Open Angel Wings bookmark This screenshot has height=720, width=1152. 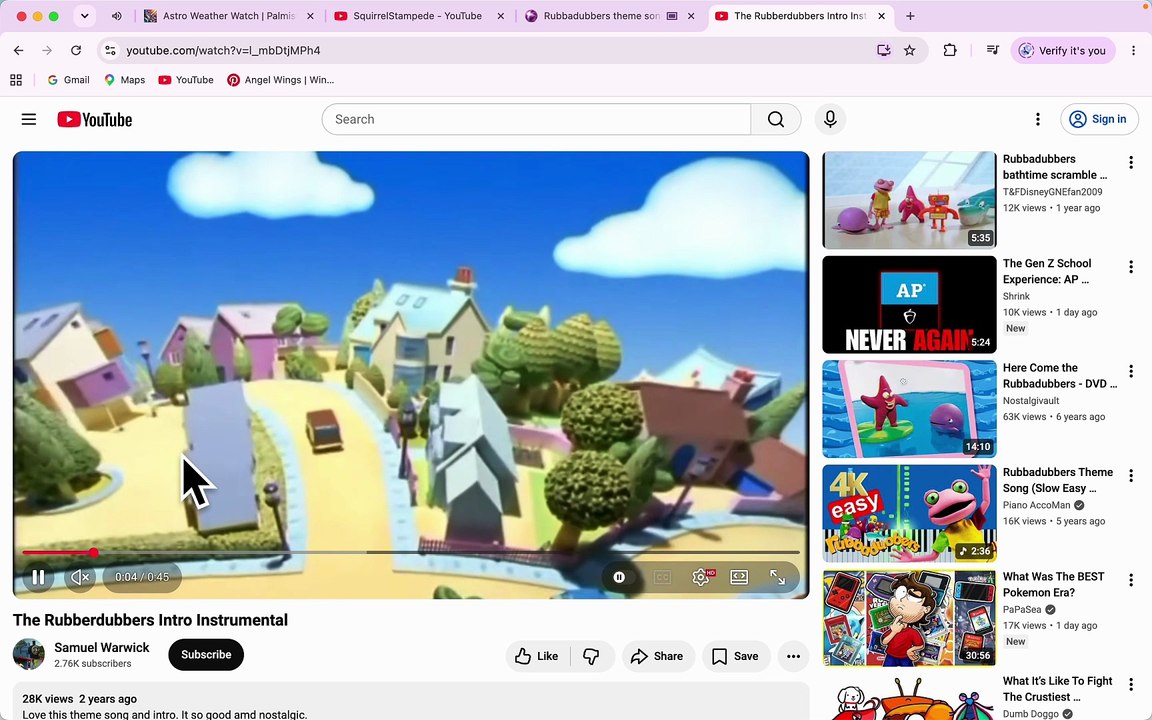[x=280, y=79]
